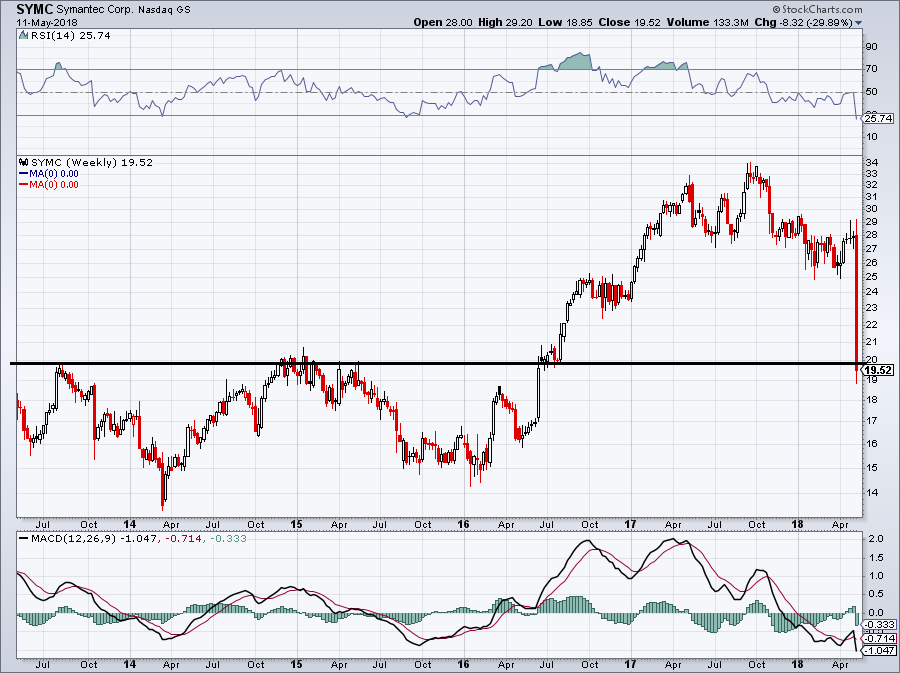Click the 11-May-2018 date label
This screenshot has height=673, width=900.
[47, 23]
